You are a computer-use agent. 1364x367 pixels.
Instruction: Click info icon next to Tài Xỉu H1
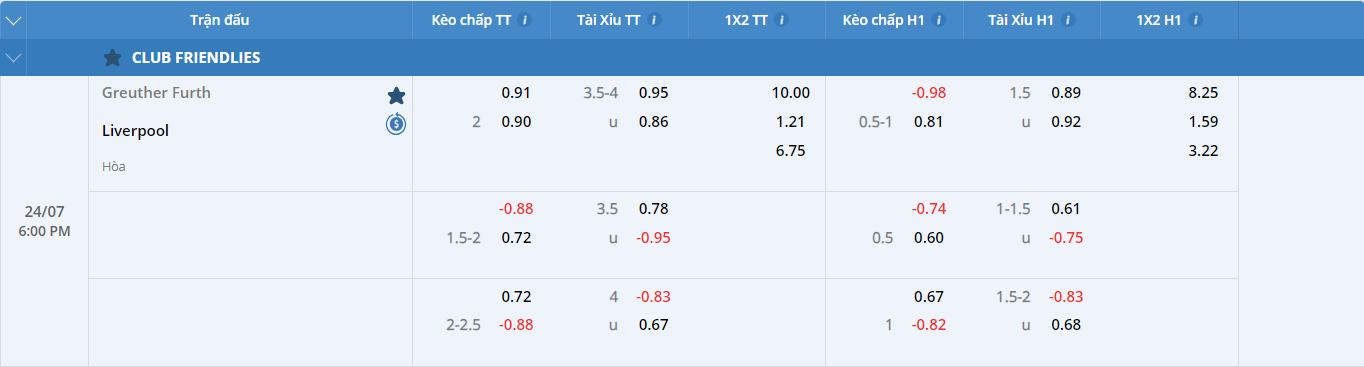1068,20
